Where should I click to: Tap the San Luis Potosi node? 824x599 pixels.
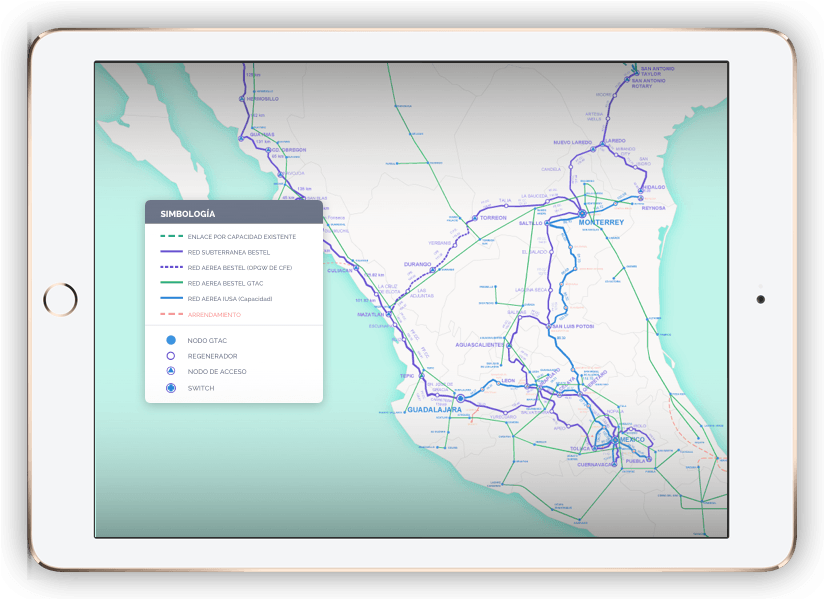550,326
